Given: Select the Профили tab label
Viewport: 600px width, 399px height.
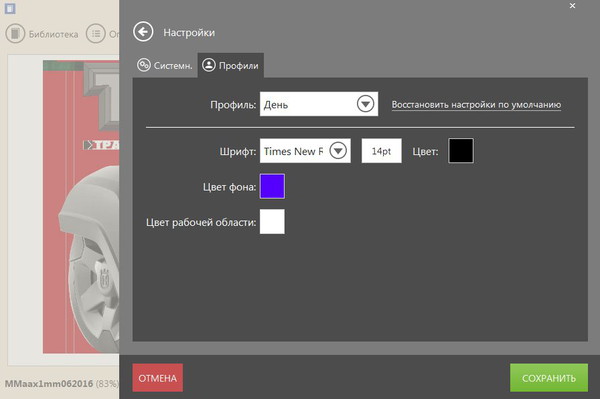Looking at the screenshot, I should coord(238,66).
